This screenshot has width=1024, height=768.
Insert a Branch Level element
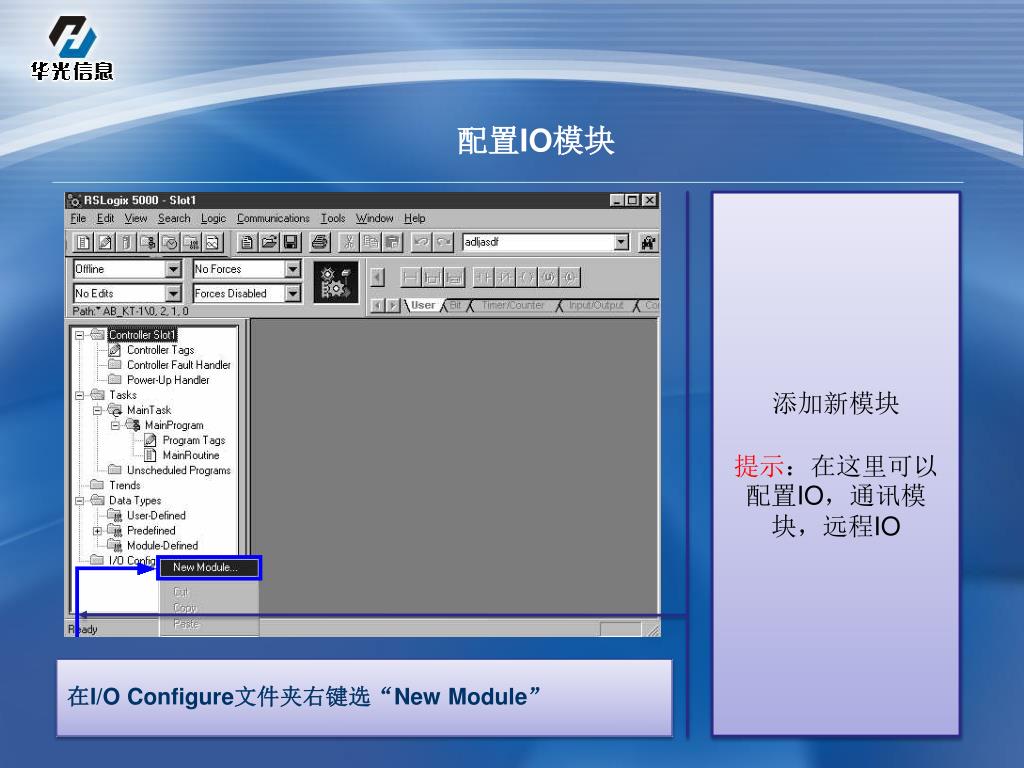[x=454, y=278]
